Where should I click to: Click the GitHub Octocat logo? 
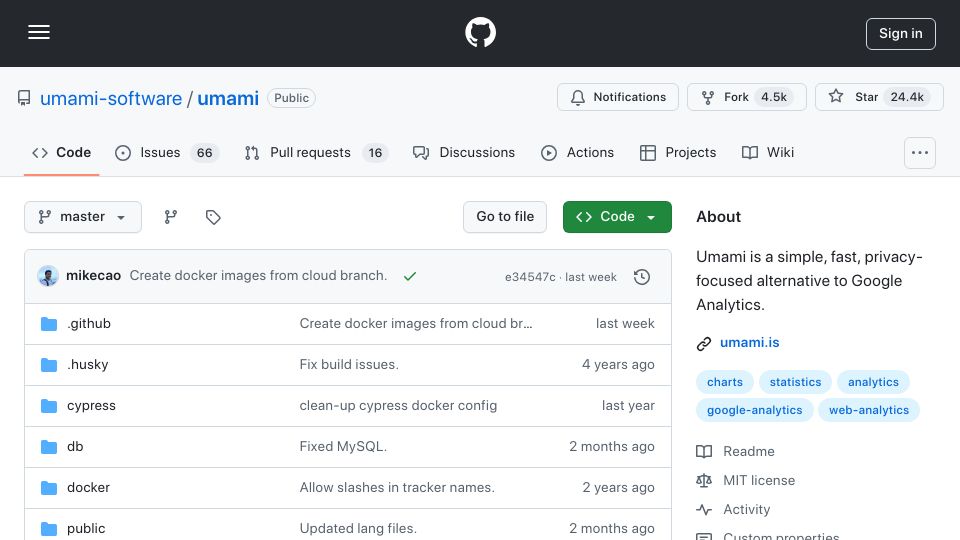click(480, 32)
